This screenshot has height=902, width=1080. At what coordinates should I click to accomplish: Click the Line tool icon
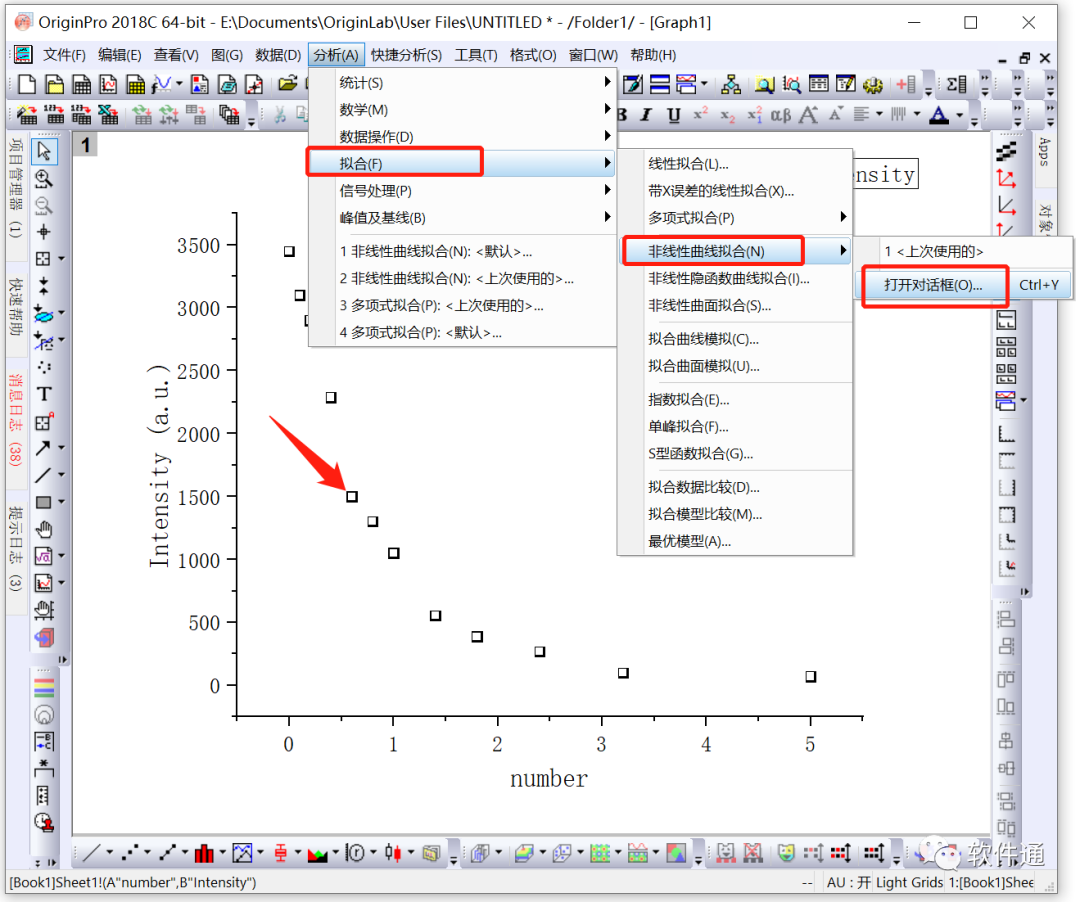43,475
